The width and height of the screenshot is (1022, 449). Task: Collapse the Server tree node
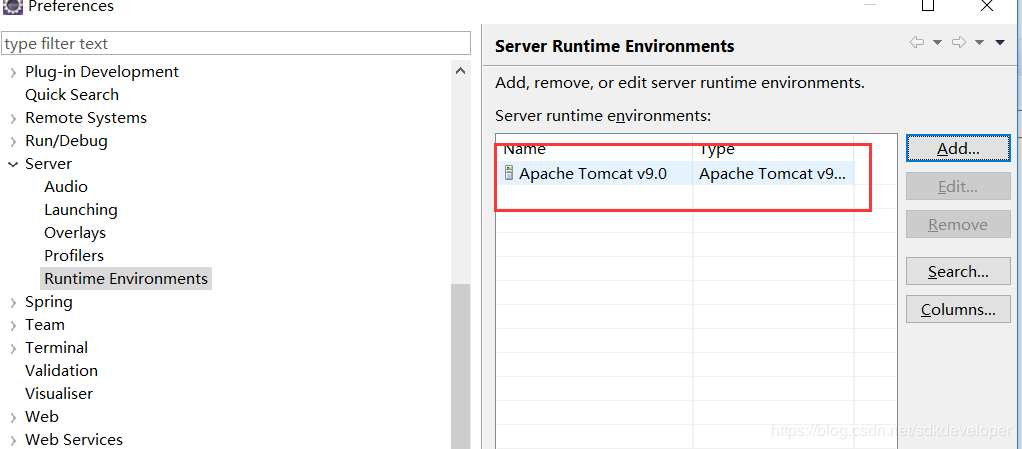12,164
